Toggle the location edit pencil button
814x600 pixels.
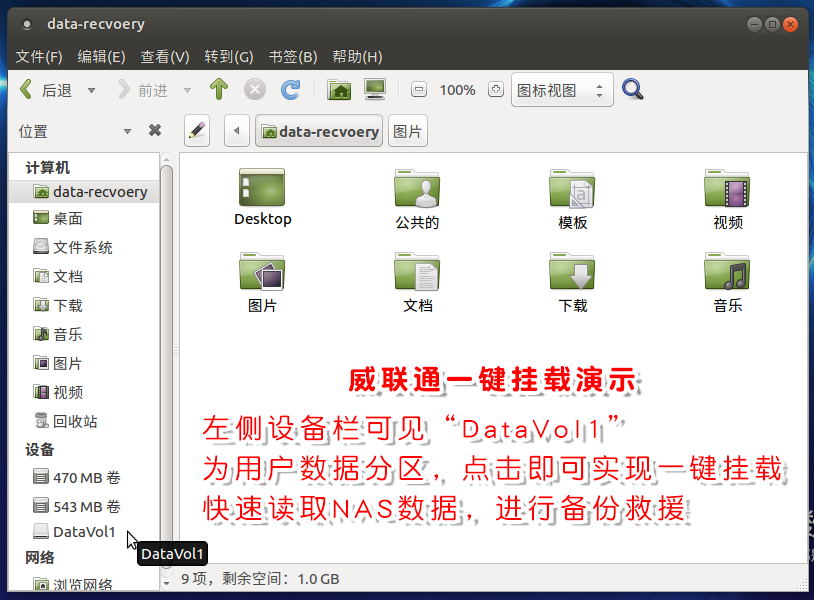pos(197,131)
